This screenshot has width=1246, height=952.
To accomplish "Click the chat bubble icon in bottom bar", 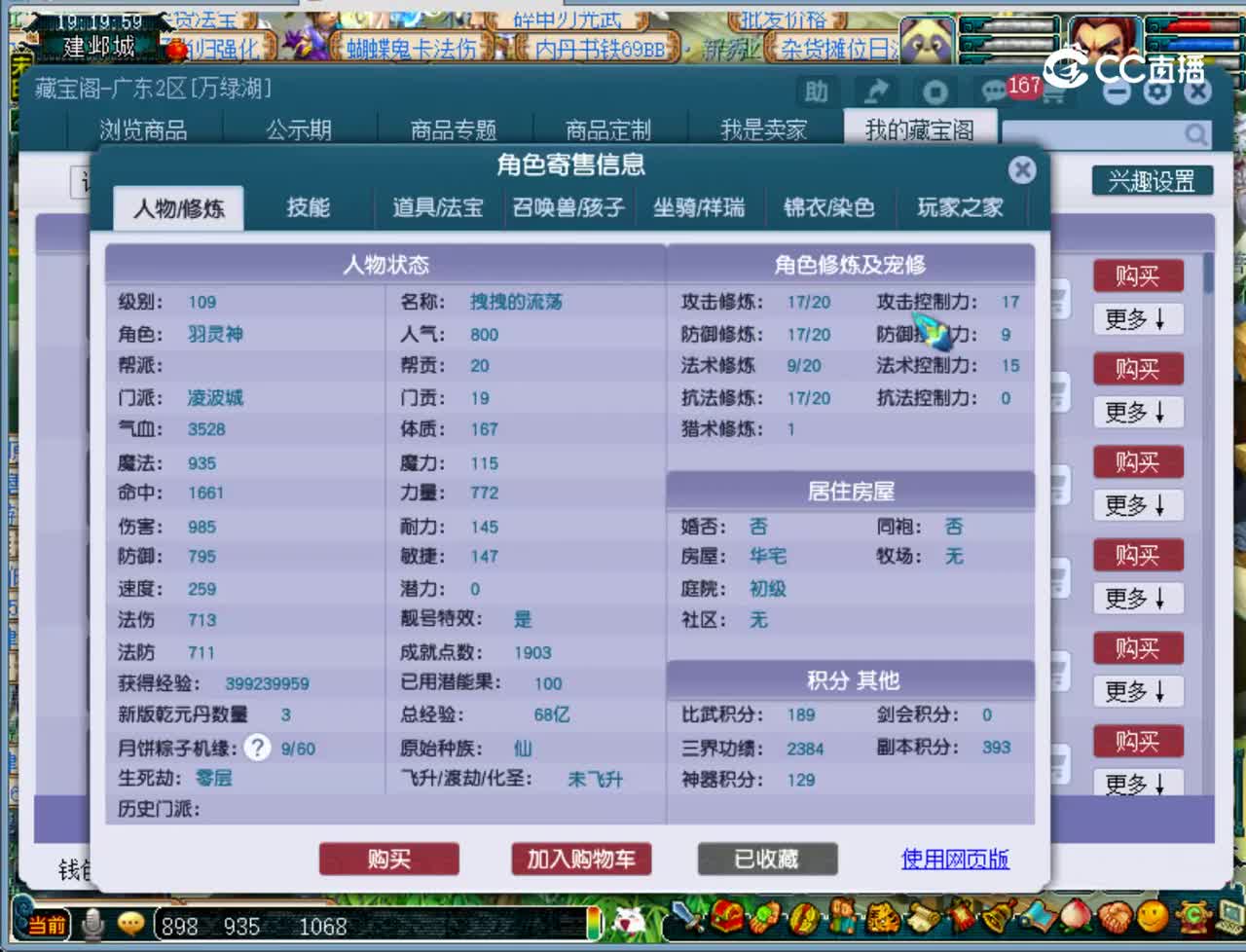I will (130, 923).
